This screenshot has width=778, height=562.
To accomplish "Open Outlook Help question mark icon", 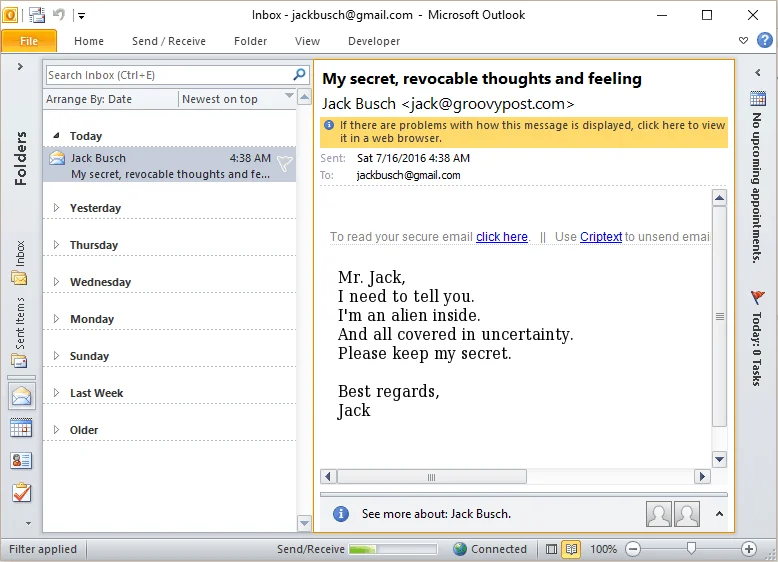I will coord(765,40).
